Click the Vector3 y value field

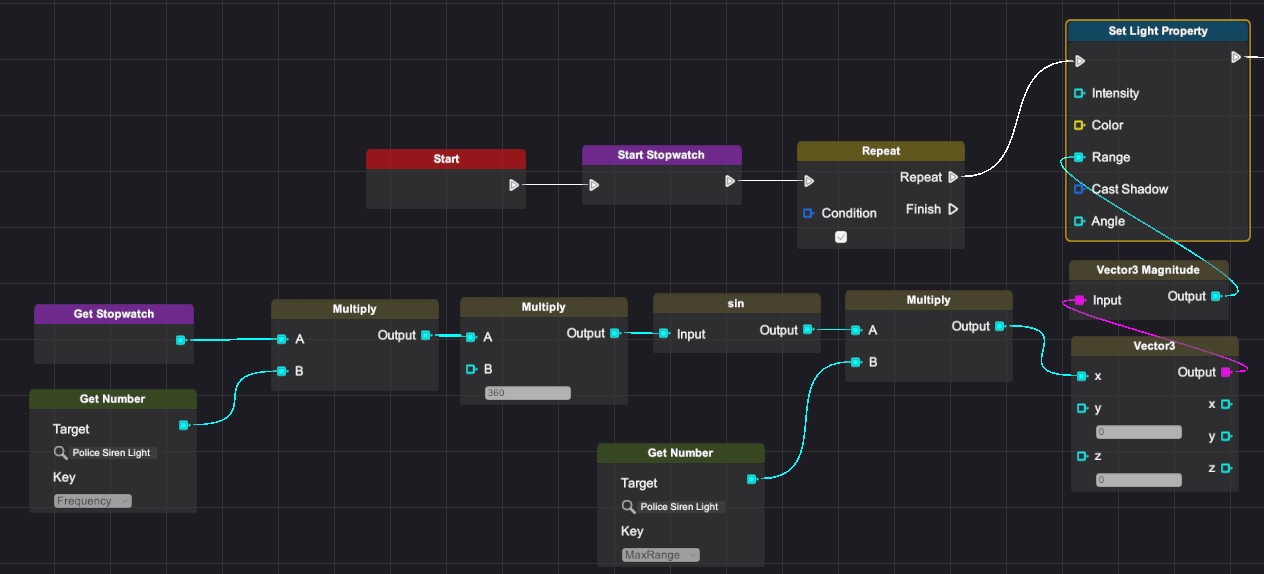pos(1138,432)
